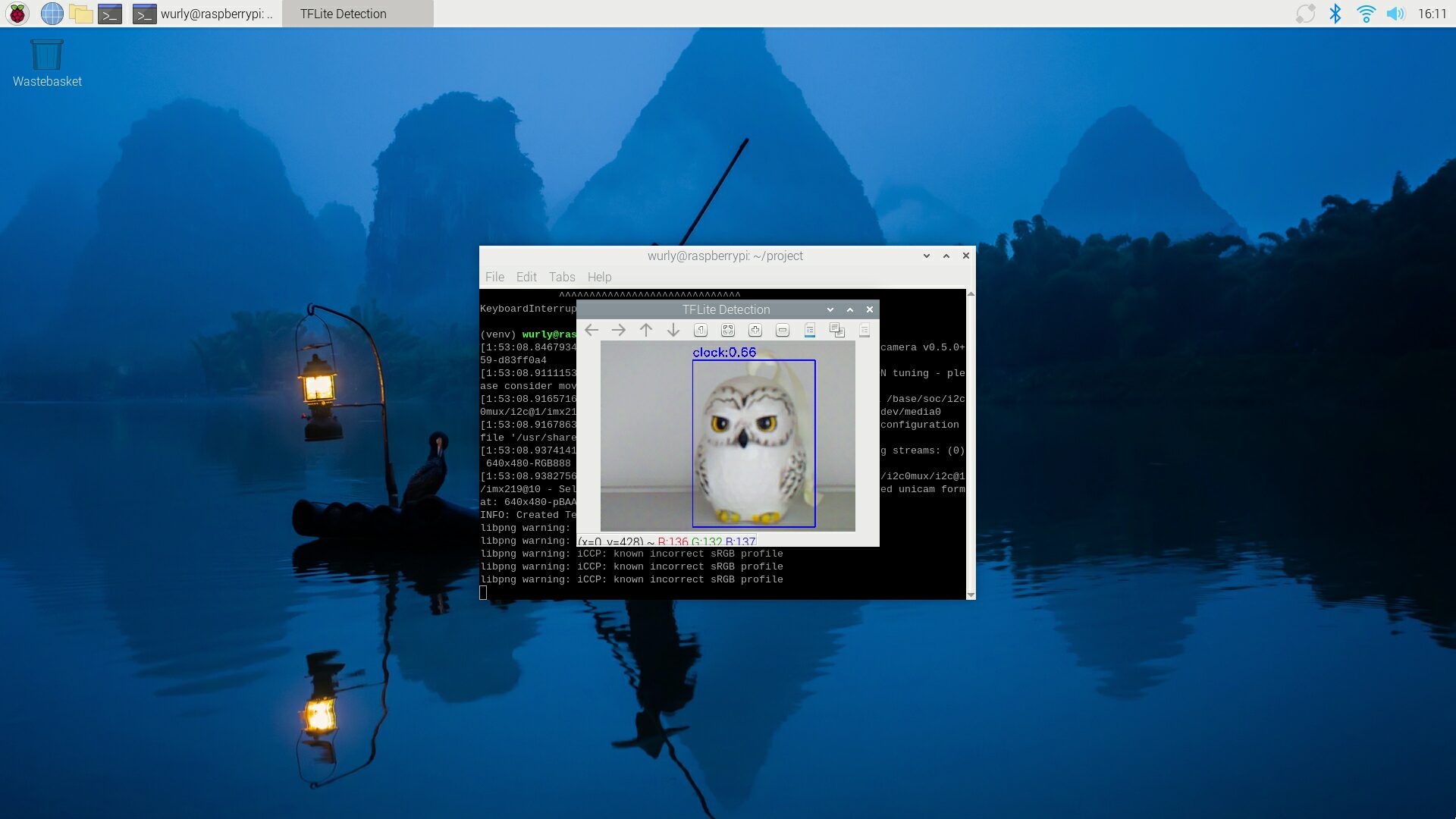Image resolution: width=1456 pixels, height=819 pixels.
Task: Open the File menu in terminal
Action: (x=494, y=277)
